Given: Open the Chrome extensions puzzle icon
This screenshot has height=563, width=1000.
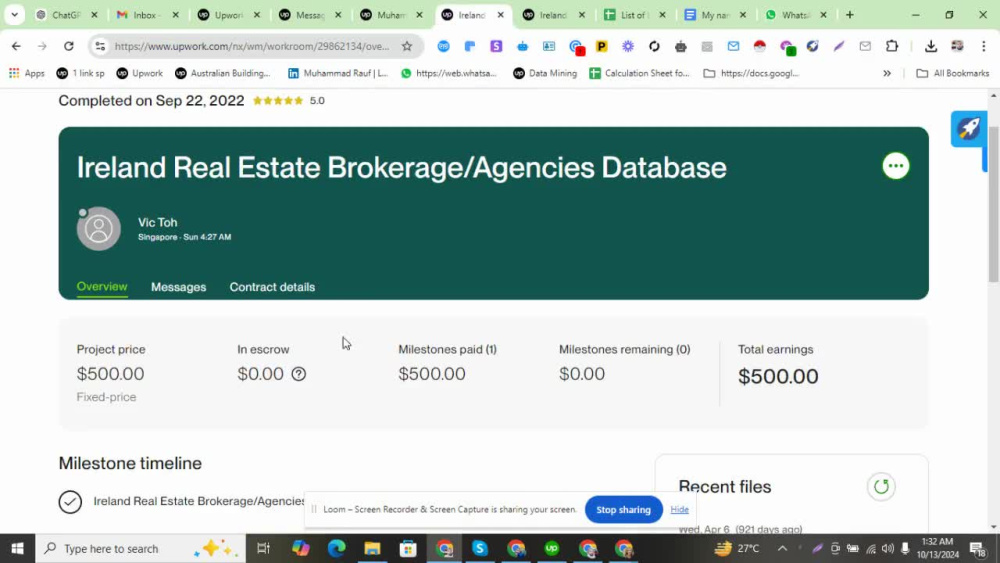Looking at the screenshot, I should pyautogui.click(x=892, y=46).
